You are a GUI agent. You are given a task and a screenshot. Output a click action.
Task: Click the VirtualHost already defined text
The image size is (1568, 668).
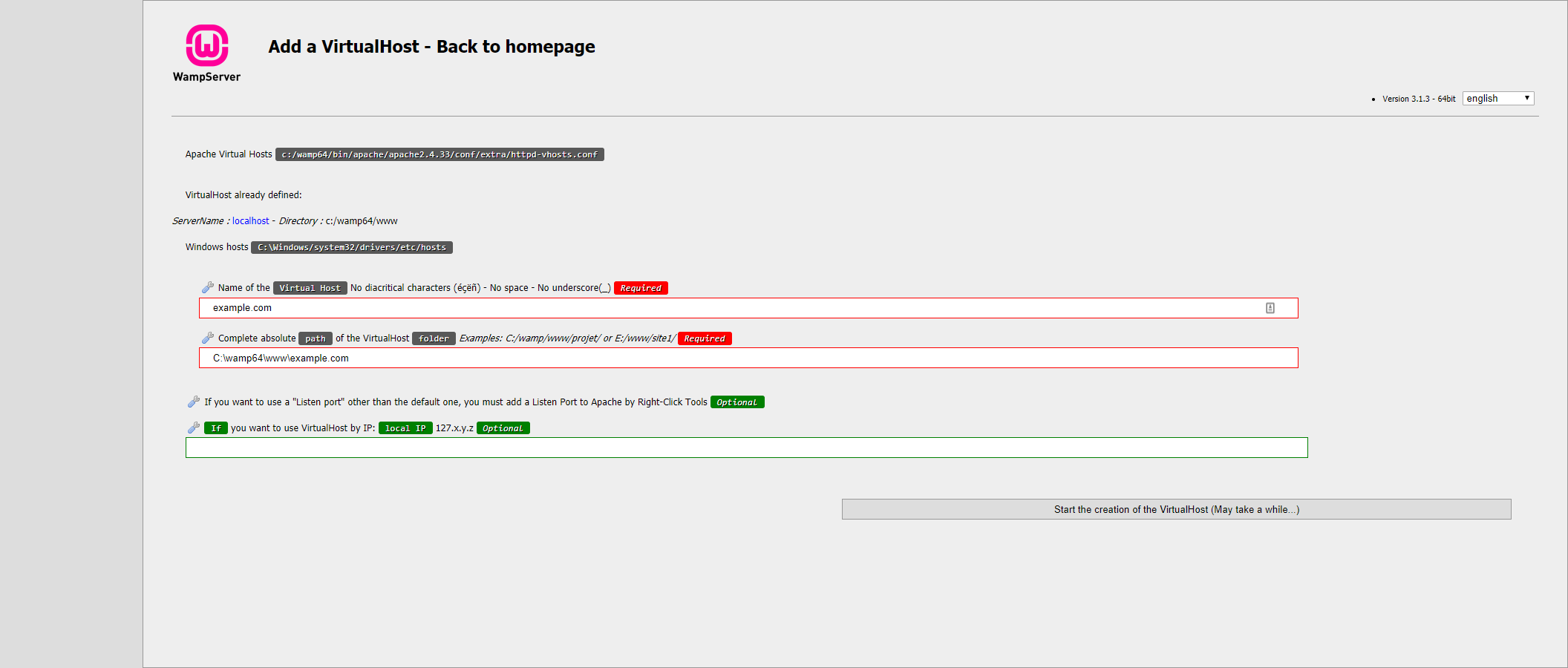[x=244, y=195]
